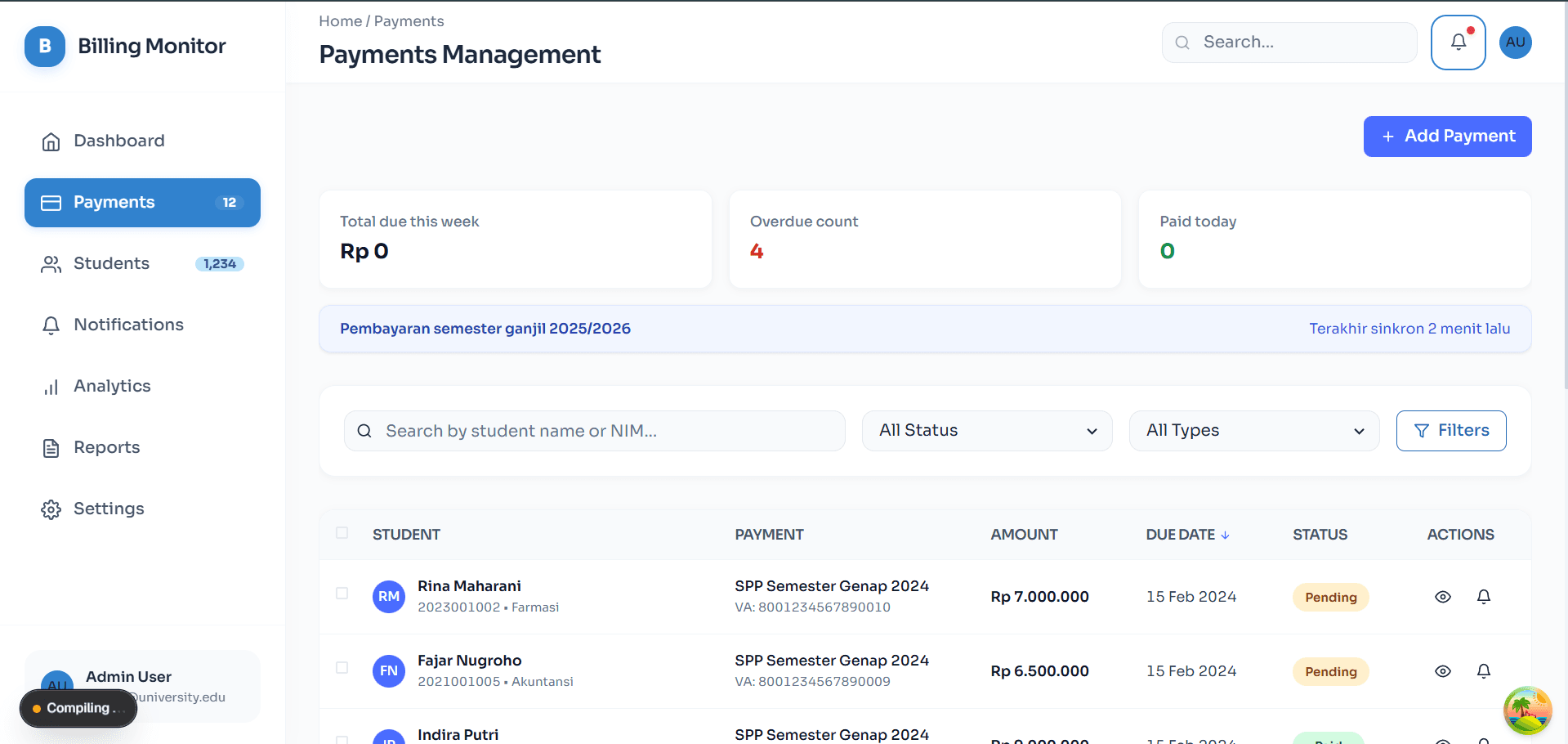The image size is (1568, 744).
Task: Open the Filters panel
Action: pos(1451,430)
